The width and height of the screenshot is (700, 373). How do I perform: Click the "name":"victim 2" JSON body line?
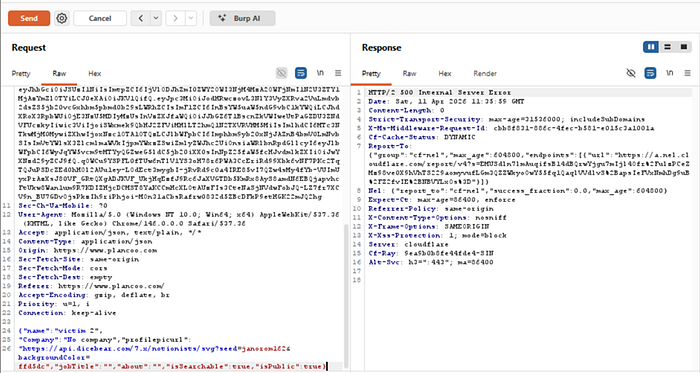[x=60, y=331]
